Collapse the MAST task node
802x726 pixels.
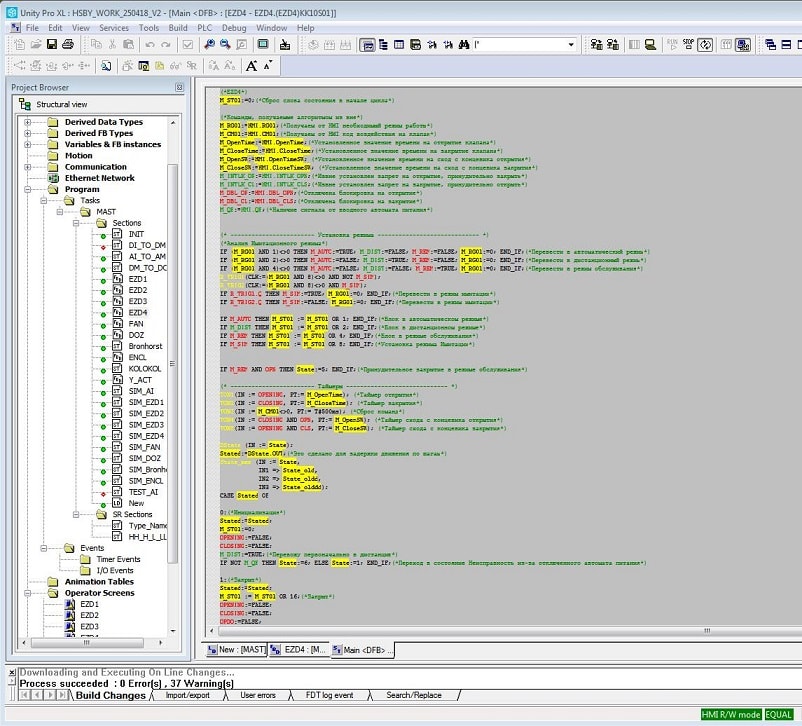pos(60,212)
